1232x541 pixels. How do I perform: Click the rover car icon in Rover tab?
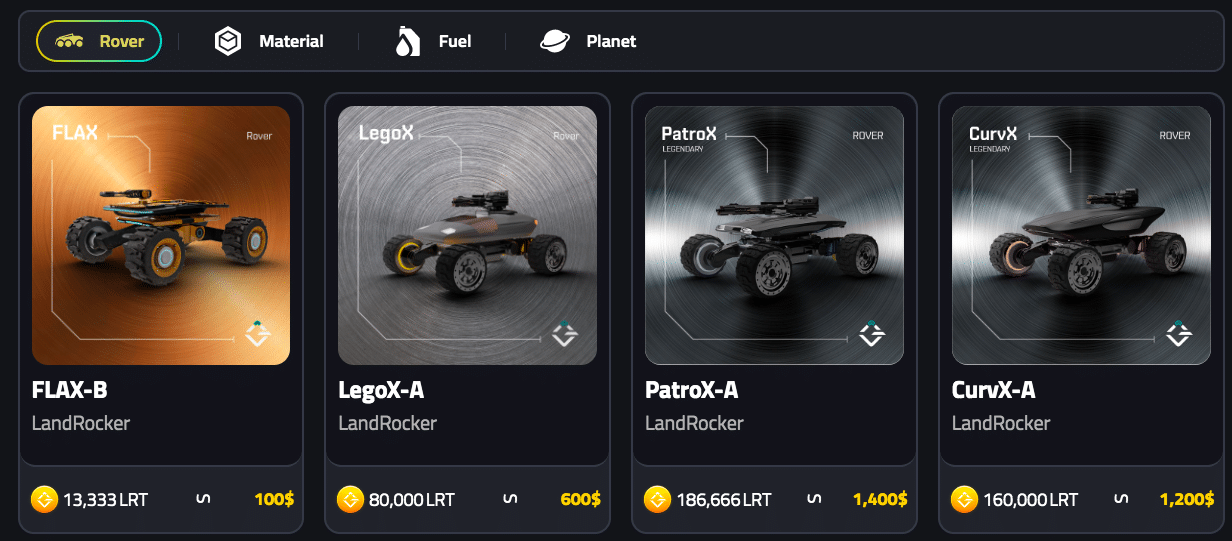[70, 41]
